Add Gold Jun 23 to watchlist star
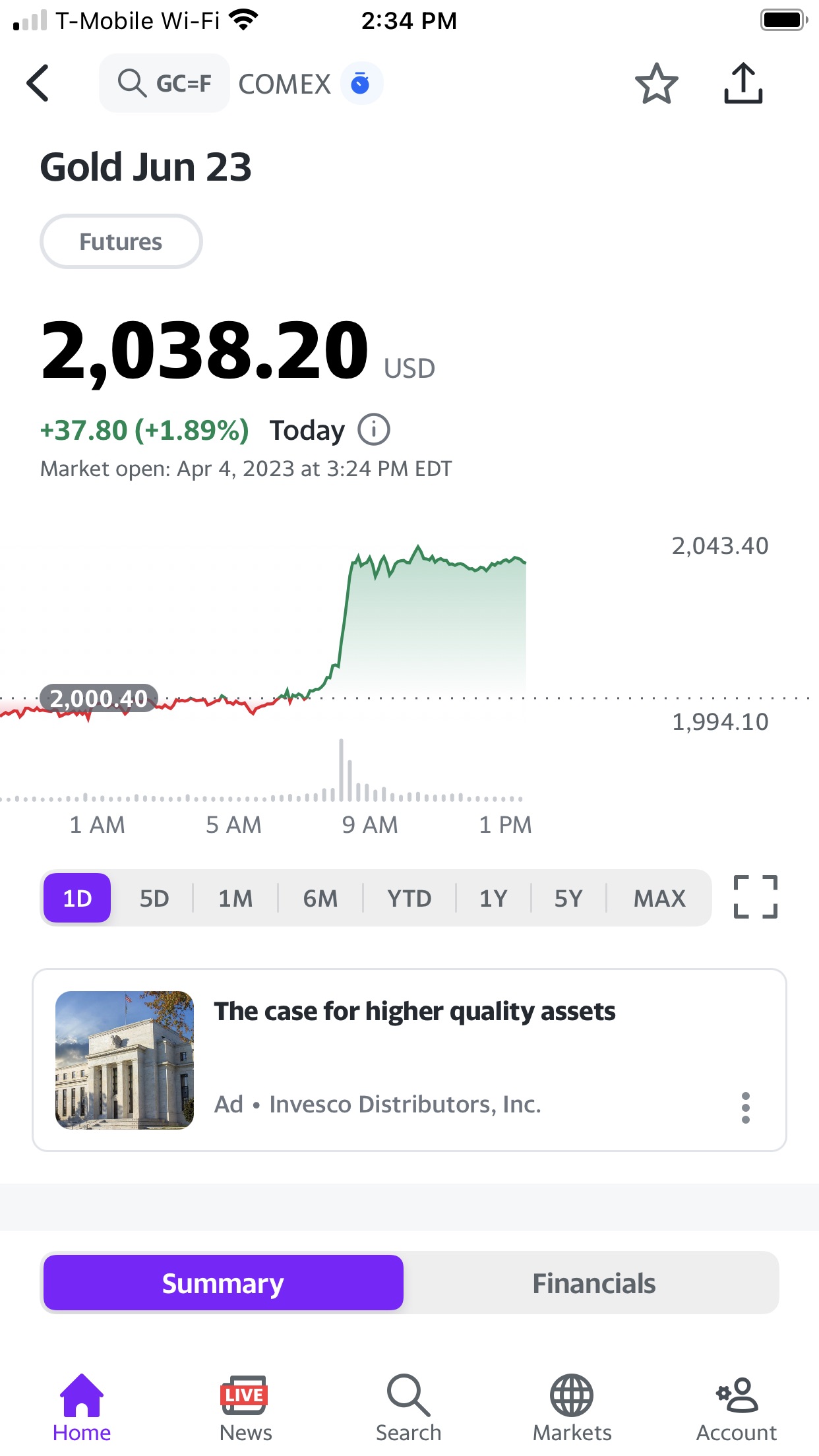This screenshot has width=819, height=1456. (x=656, y=84)
